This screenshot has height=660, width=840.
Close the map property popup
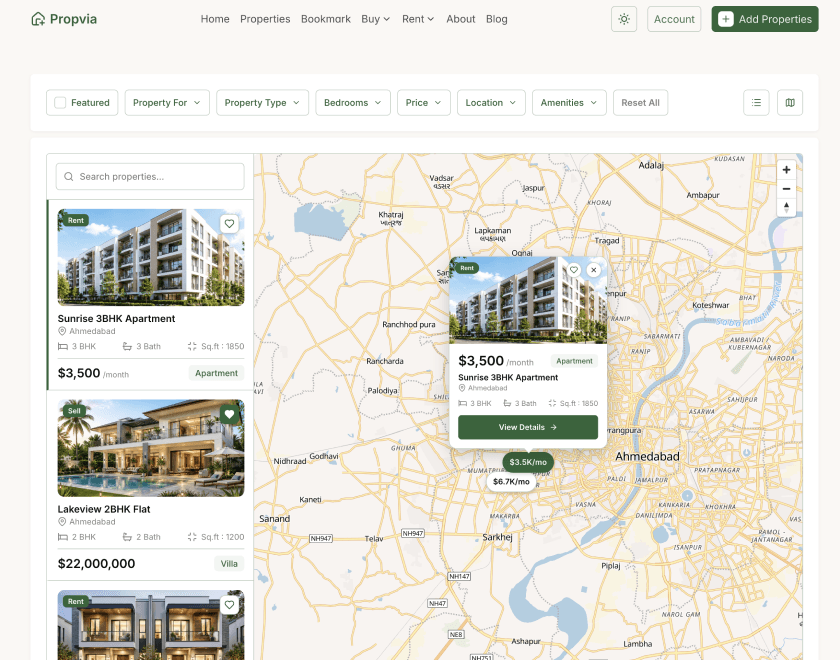[x=594, y=270]
